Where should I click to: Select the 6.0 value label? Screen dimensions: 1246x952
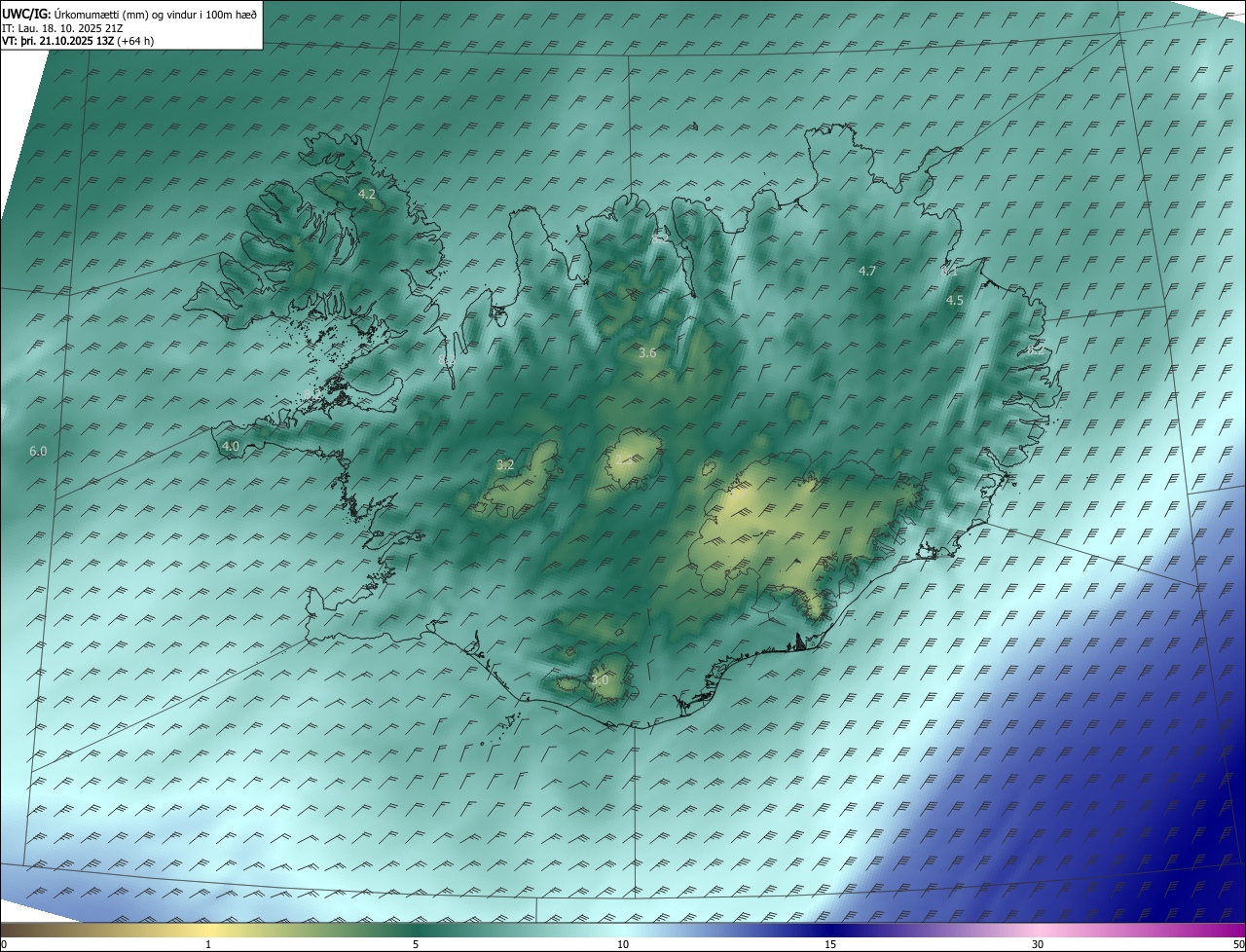point(38,451)
